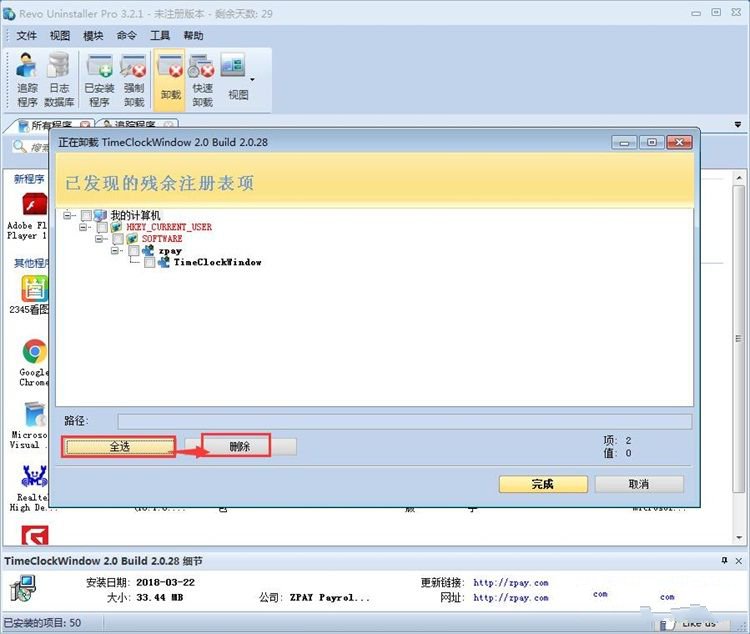Check the TimeClockWindow checkbox
The height and width of the screenshot is (634, 750).
tap(150, 262)
